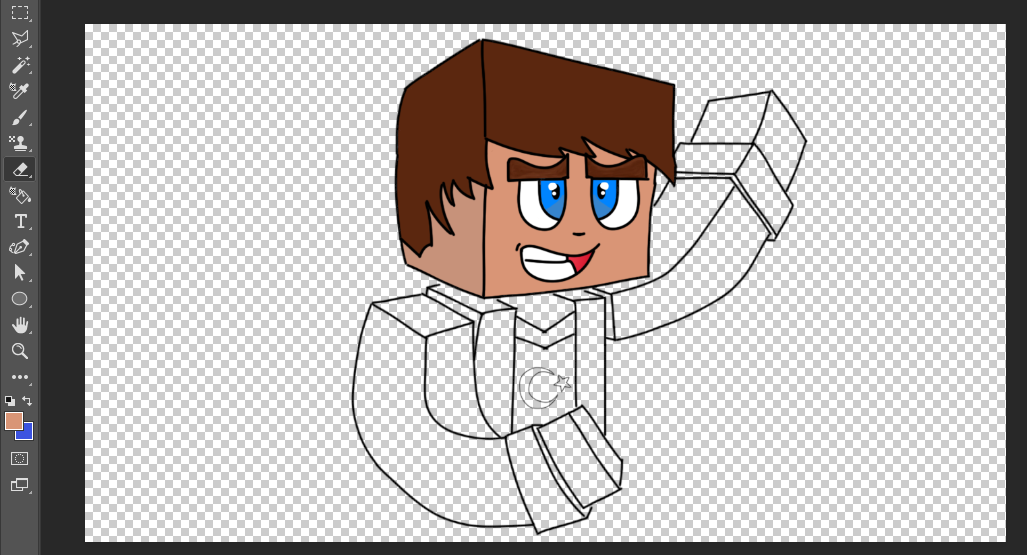Swap foreground and background colors
Image resolution: width=1027 pixels, height=555 pixels.
click(27, 400)
